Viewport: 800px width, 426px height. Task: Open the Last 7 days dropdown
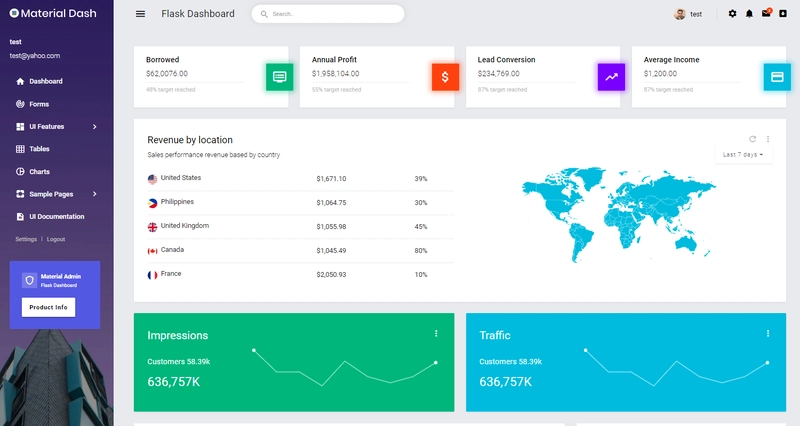743,155
